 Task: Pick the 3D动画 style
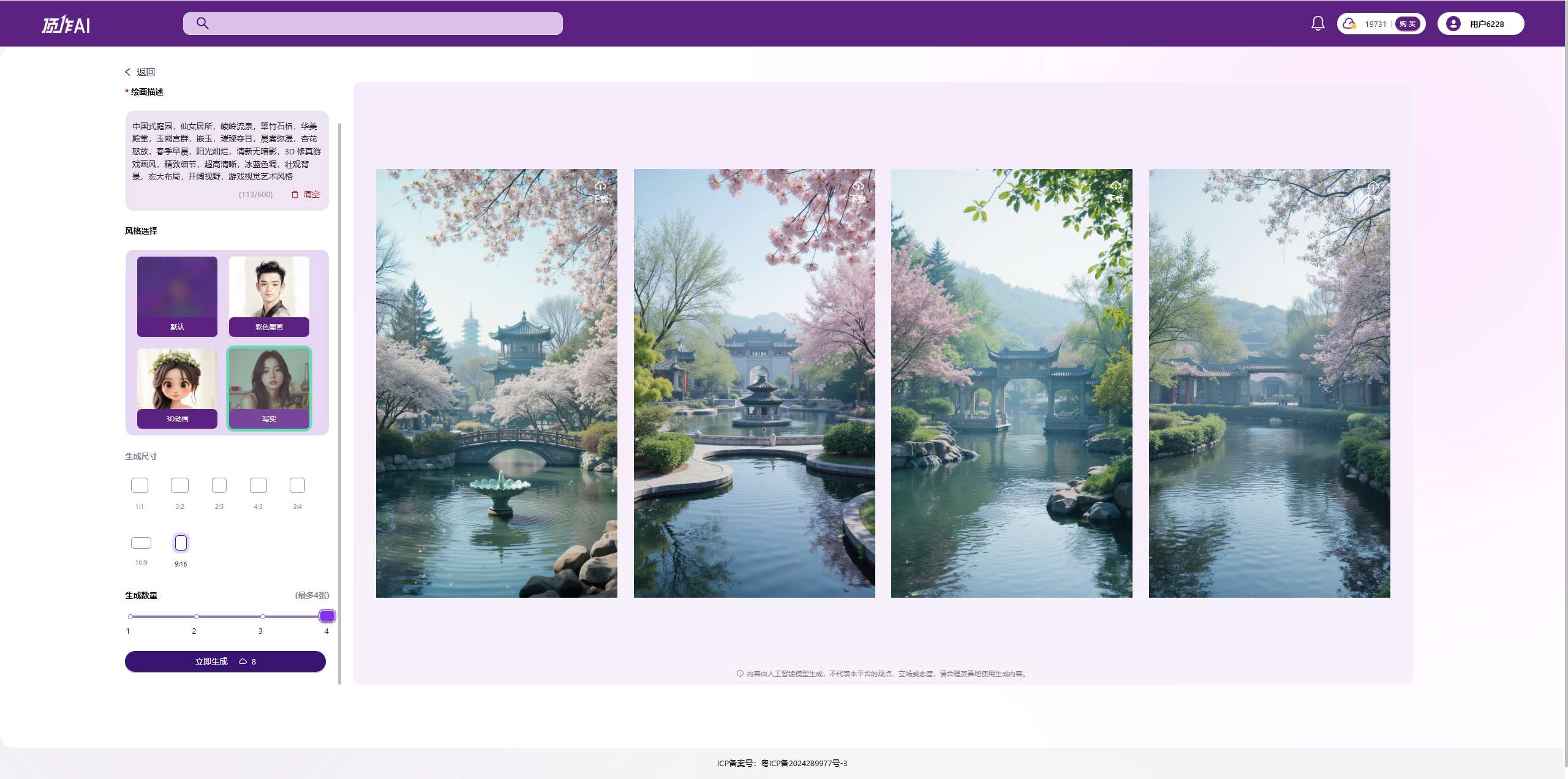click(x=177, y=388)
